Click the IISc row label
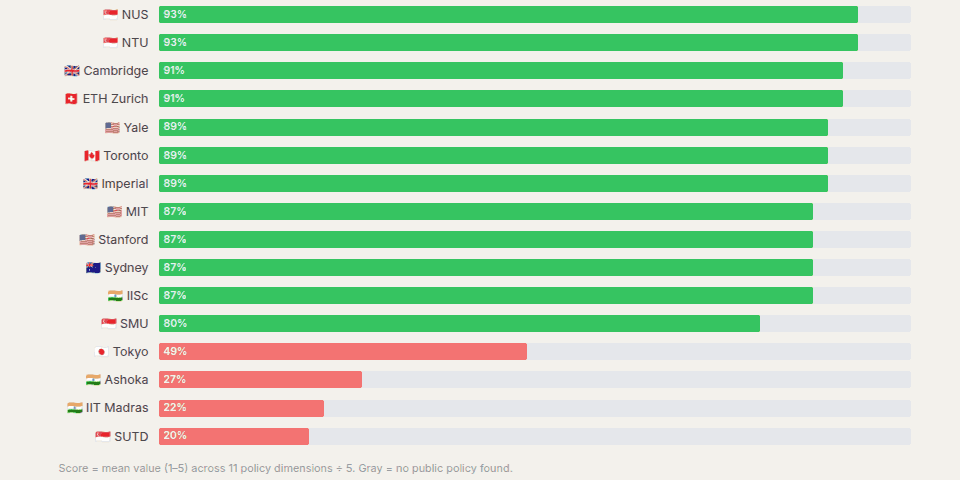This screenshot has height=480, width=960. pyautogui.click(x=137, y=296)
